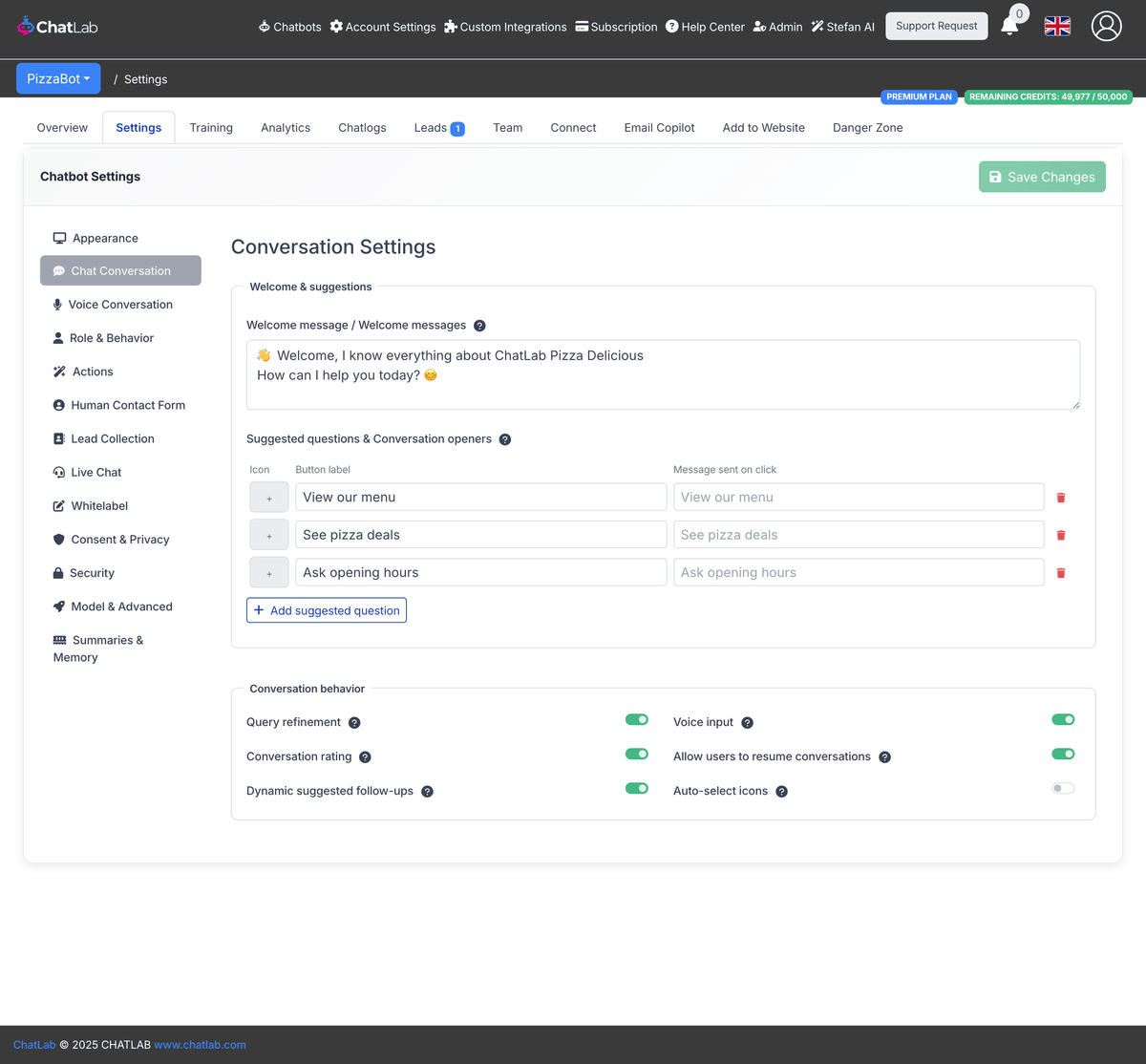This screenshot has width=1146, height=1064.
Task: Pick icon for See pizza deals row
Action: [x=269, y=535]
